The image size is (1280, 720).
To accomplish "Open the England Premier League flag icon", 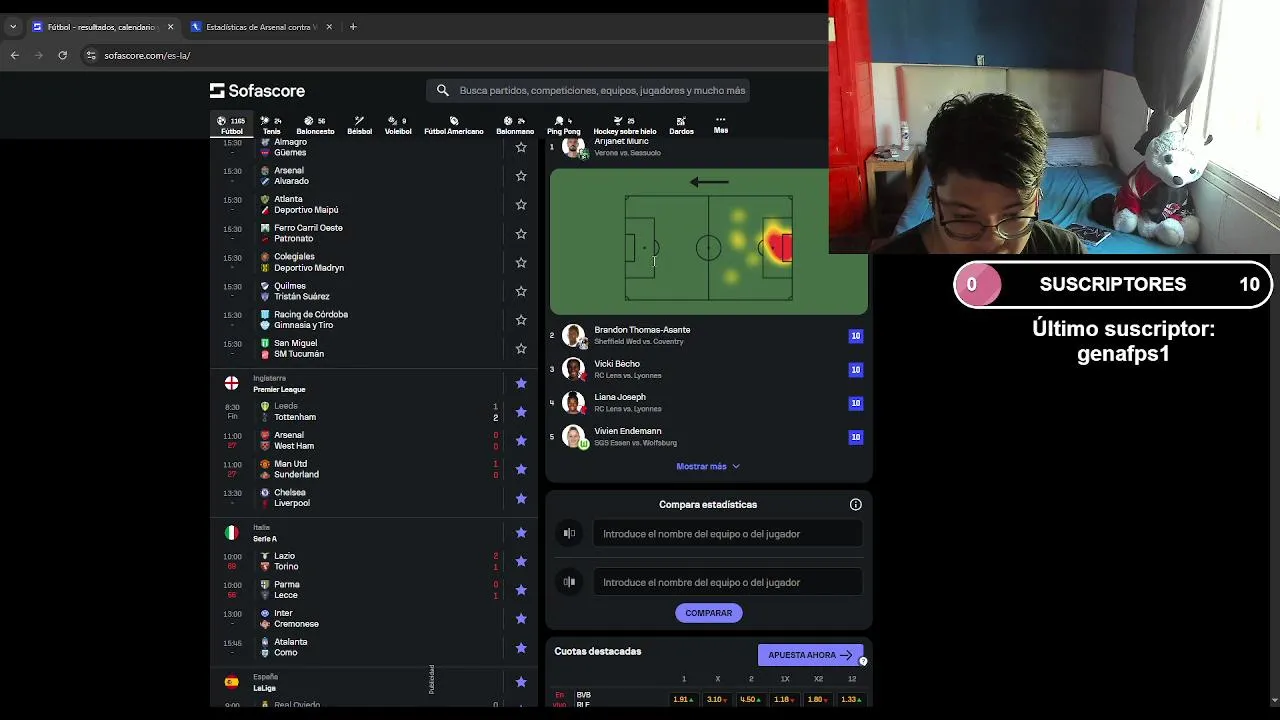I will (231, 383).
